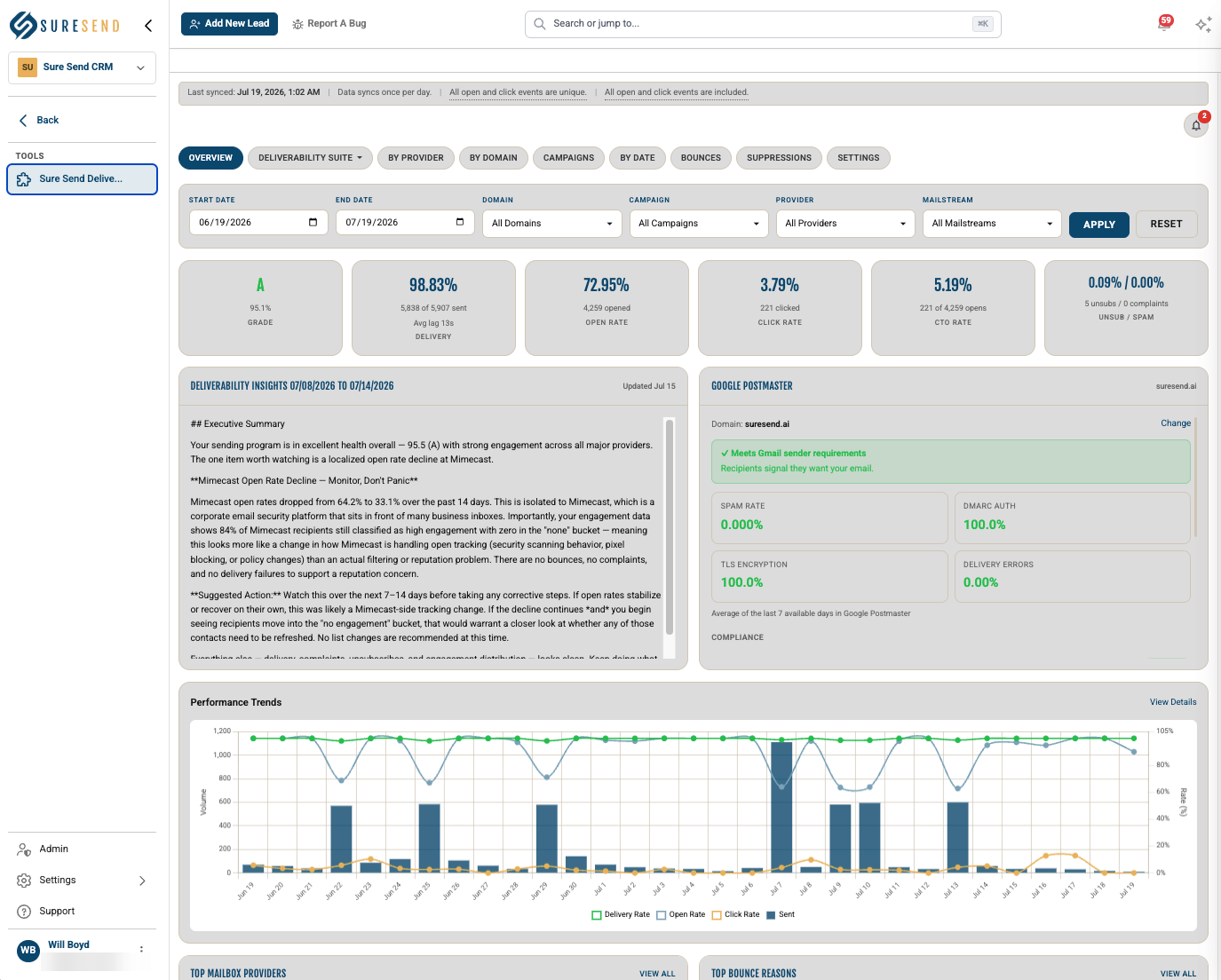The width and height of the screenshot is (1221, 980).
Task: Switch to the By Domain tab
Action: [x=494, y=158]
